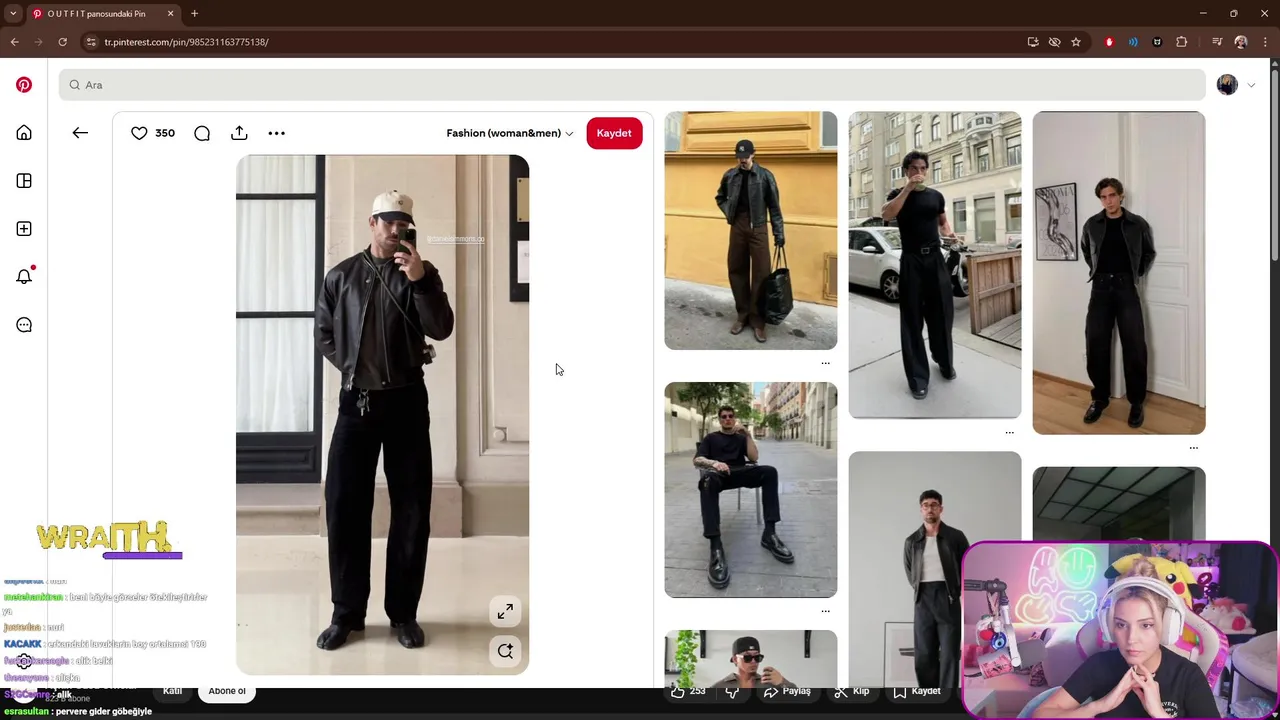1280x720 pixels.
Task: Open Chrome tab search dropdown
Action: tap(13, 14)
